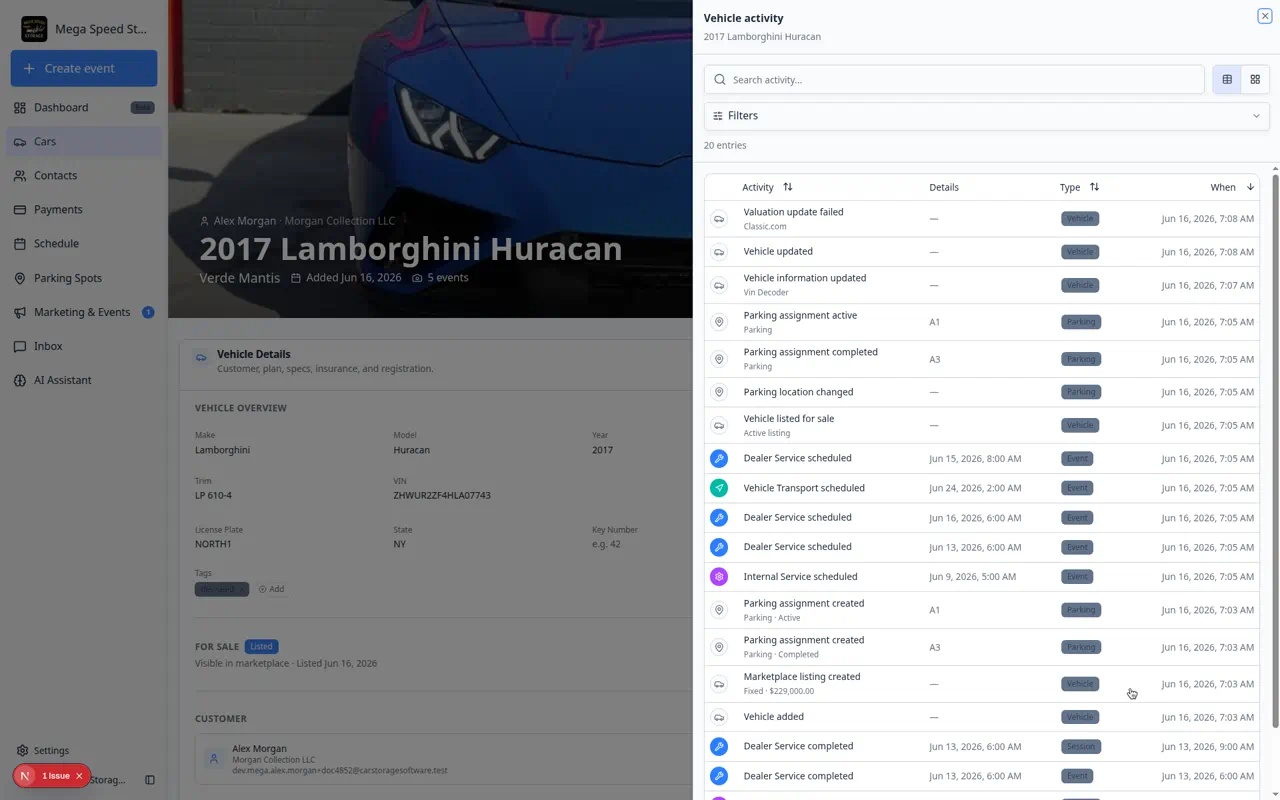1280x800 pixels.
Task: Open Schedule in sidebar
Action: tap(84, 243)
